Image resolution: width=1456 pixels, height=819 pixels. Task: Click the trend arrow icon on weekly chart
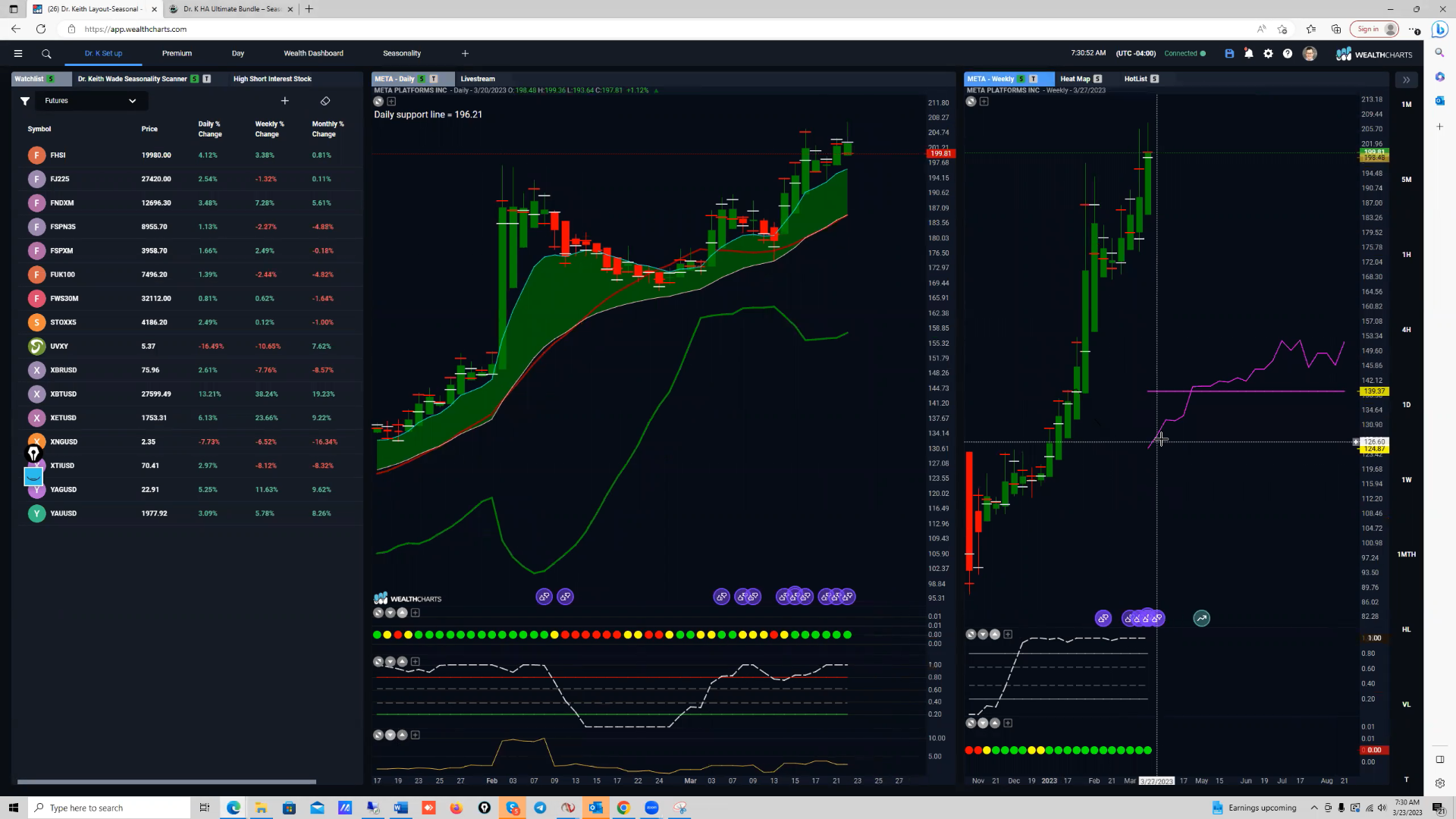tap(1202, 619)
